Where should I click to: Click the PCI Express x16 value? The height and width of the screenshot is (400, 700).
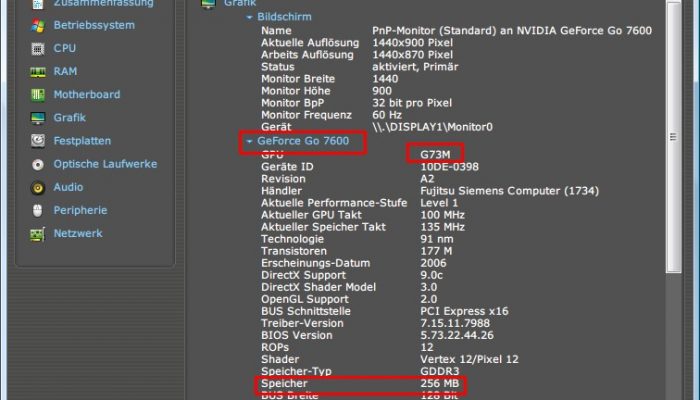click(x=465, y=312)
